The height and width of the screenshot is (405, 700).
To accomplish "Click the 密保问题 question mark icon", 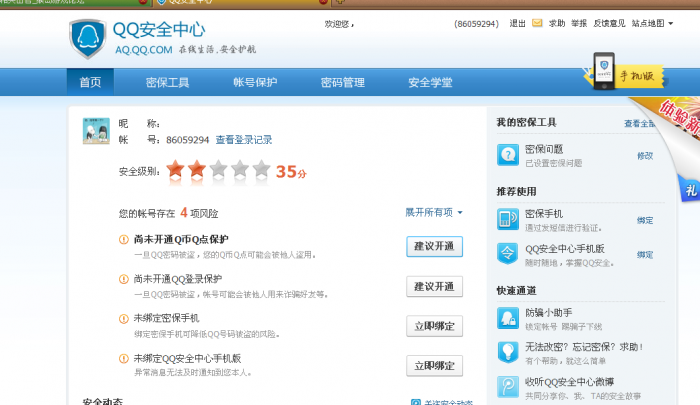I will [x=508, y=155].
